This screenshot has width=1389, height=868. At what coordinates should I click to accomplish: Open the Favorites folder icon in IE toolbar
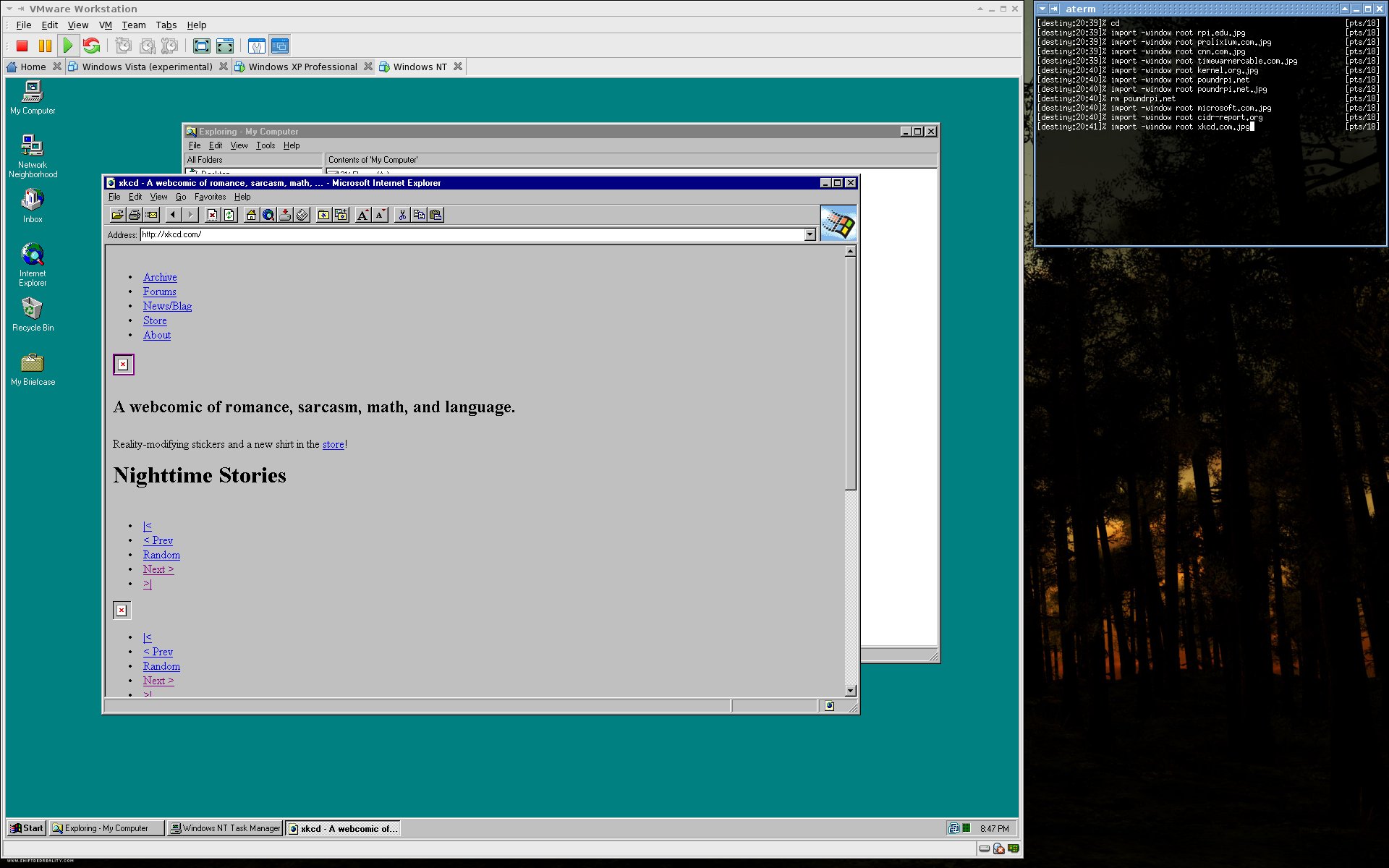click(x=323, y=215)
